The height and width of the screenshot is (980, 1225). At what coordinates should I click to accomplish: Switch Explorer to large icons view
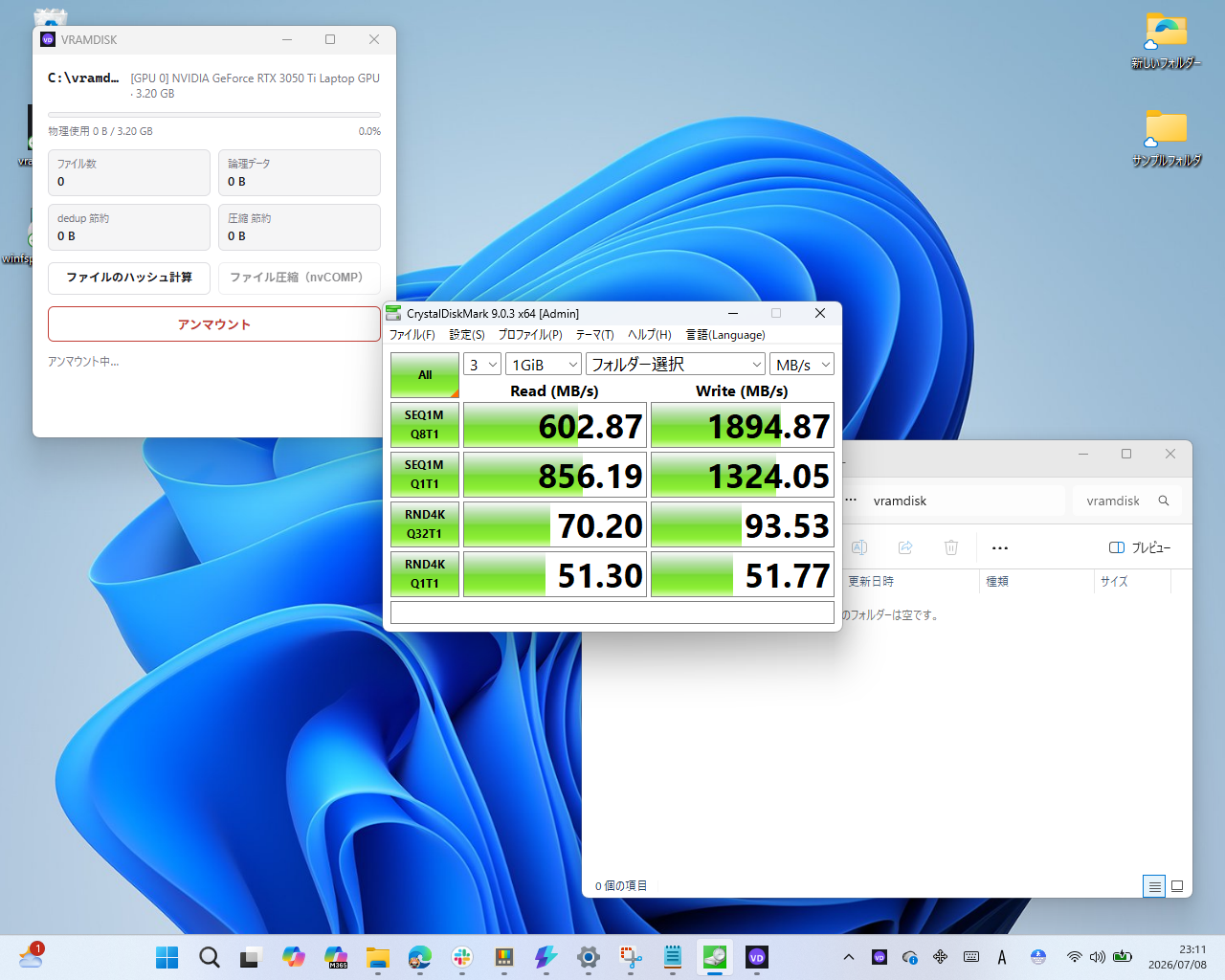tap(1177, 886)
